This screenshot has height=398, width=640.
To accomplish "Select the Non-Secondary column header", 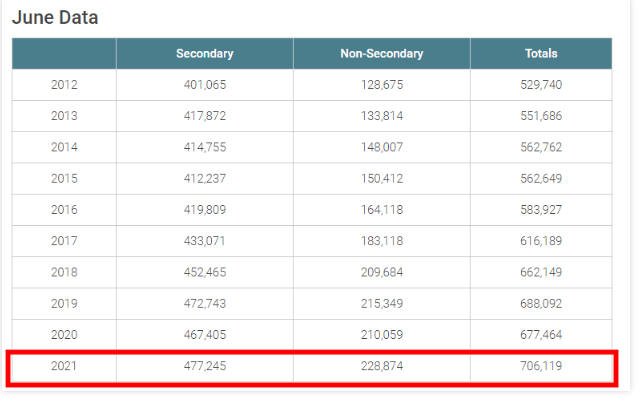I will click(x=382, y=53).
